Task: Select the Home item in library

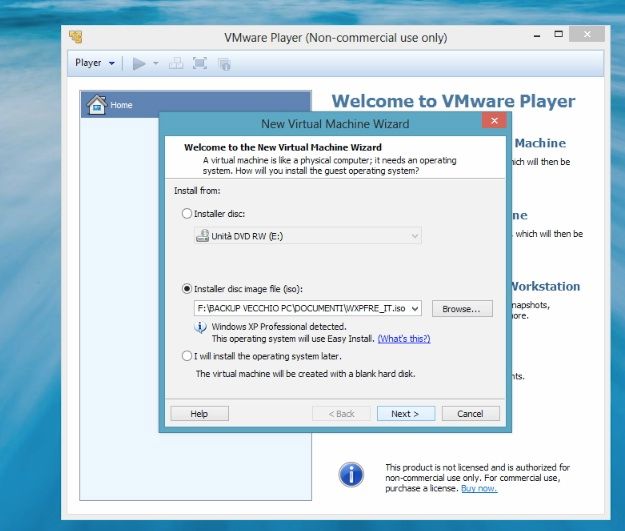Action: 196,104
